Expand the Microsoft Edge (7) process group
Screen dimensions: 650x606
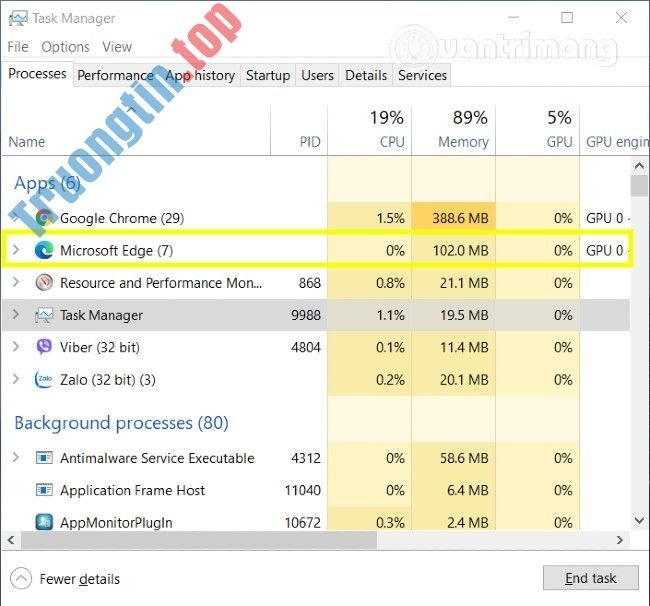click(16, 250)
